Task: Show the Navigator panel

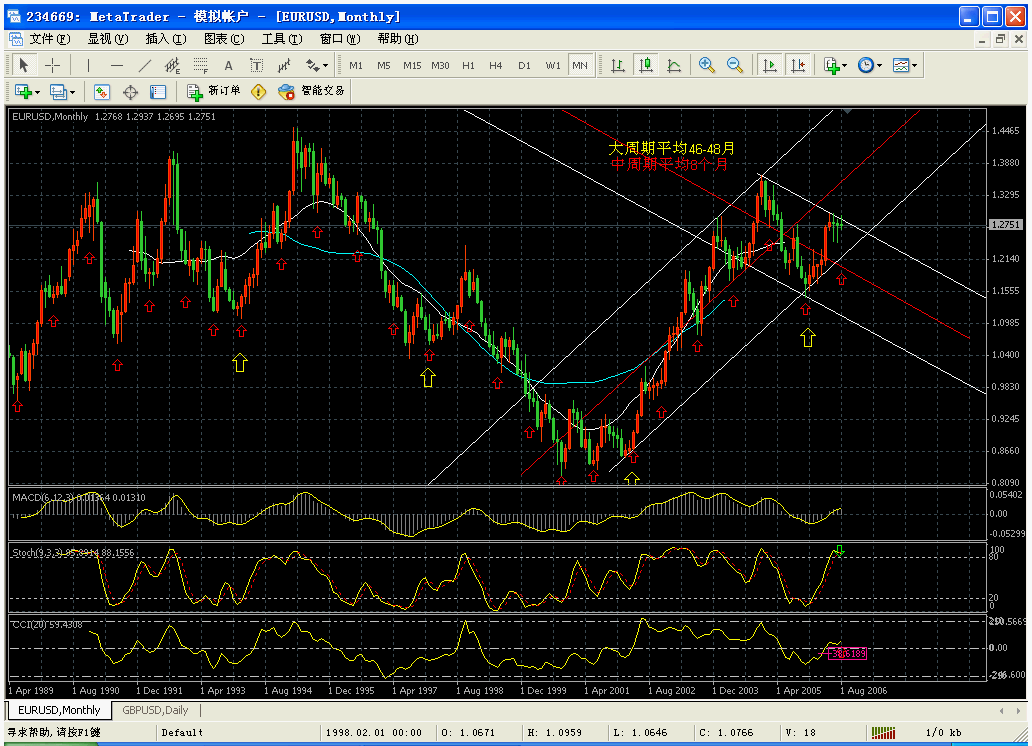Action: (158, 92)
